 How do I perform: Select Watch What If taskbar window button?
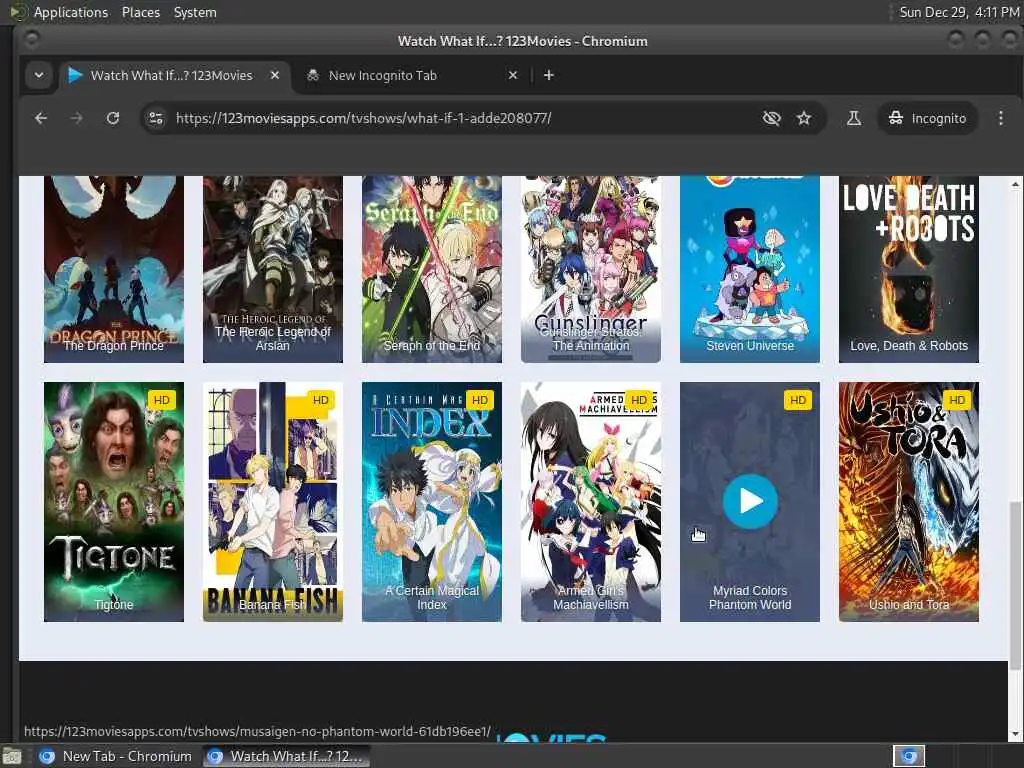(x=285, y=756)
